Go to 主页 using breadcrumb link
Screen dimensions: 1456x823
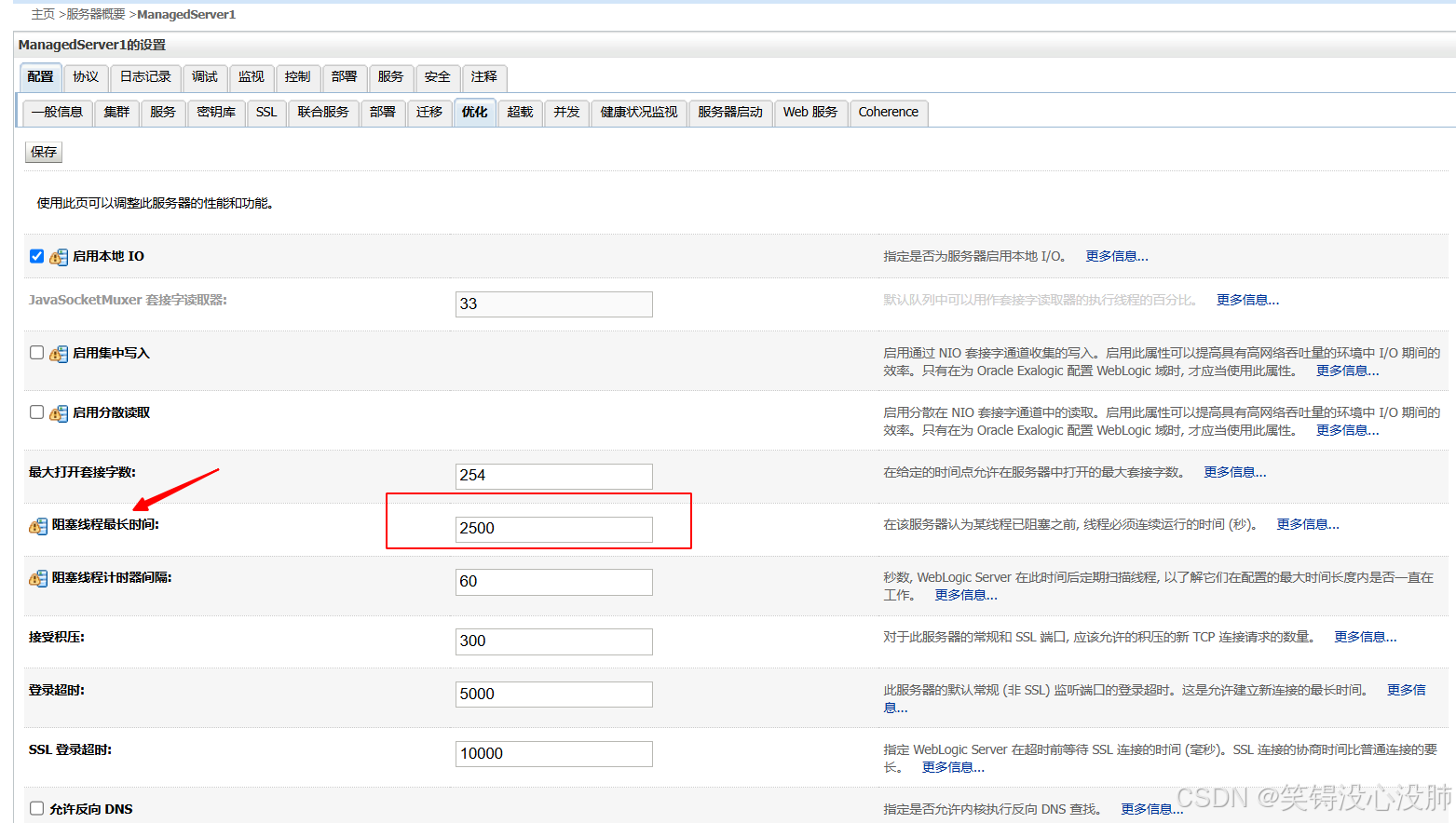[43, 14]
